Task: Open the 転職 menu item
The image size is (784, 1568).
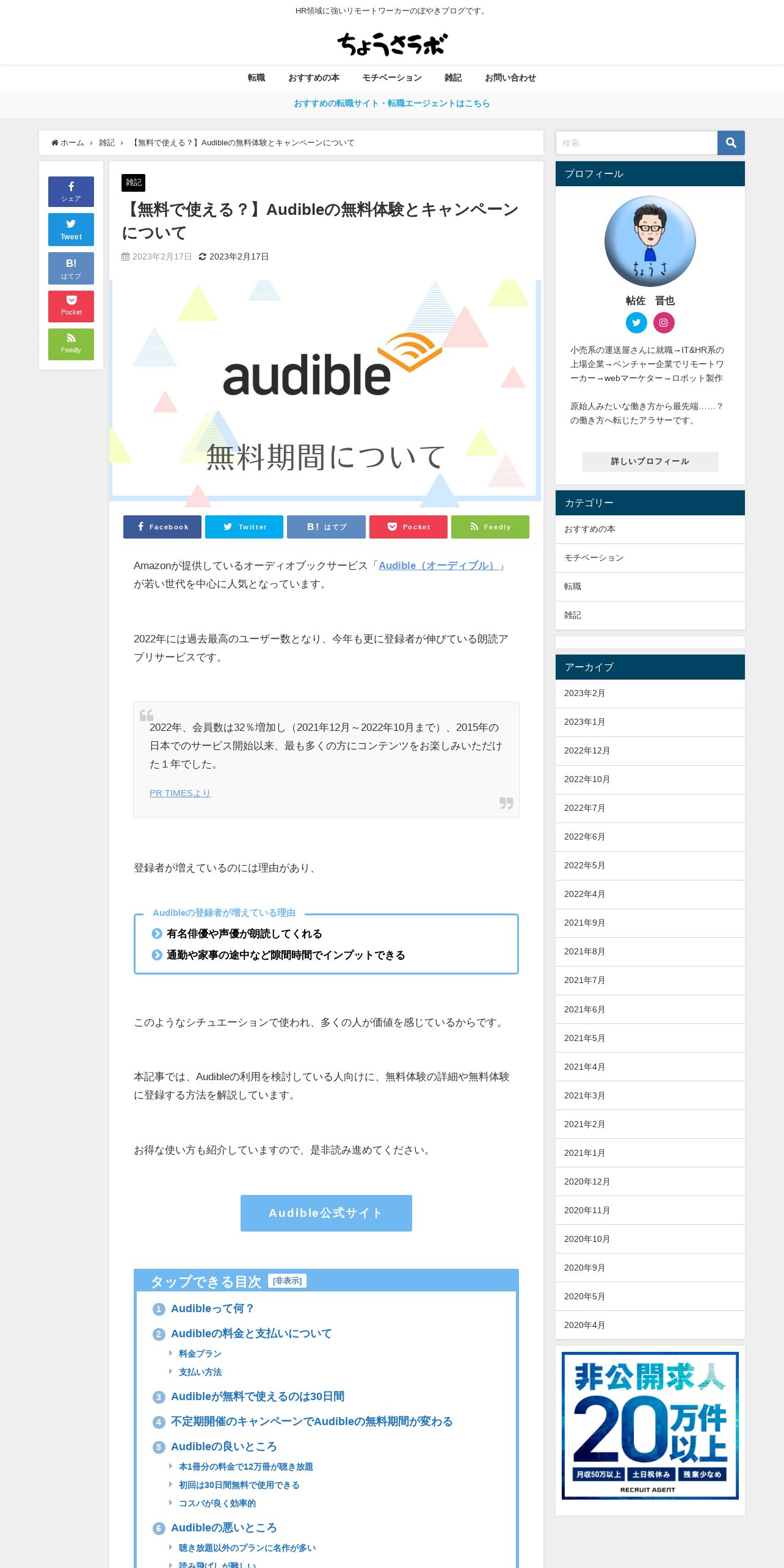Action: 256,78
